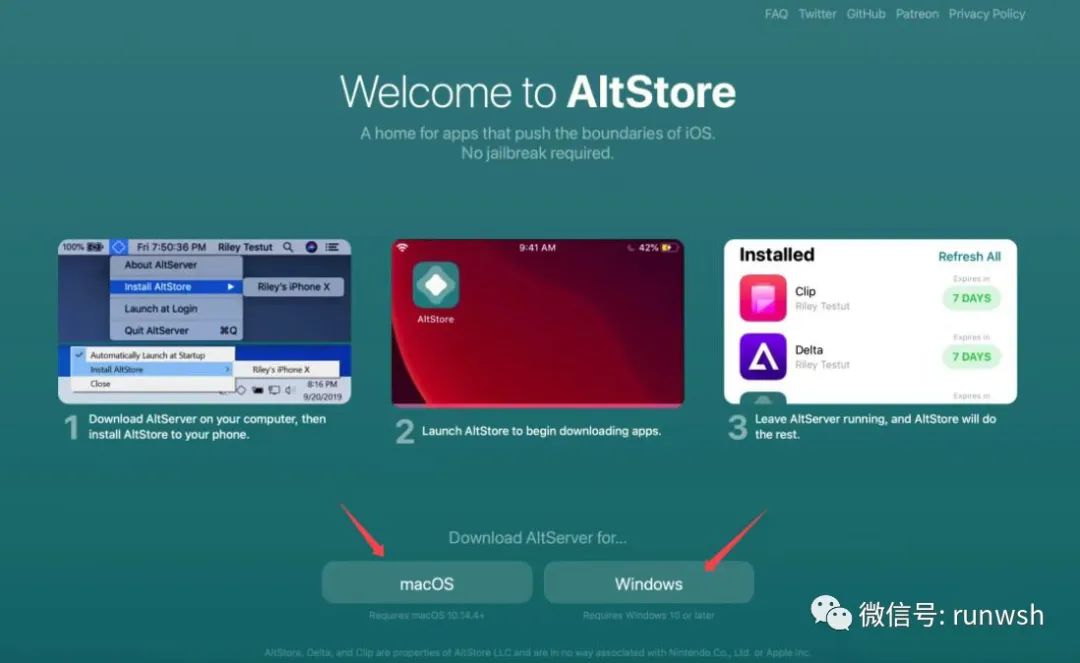This screenshot has height=663, width=1080.
Task: Click the volume icon in the Windows tray
Action: click(x=291, y=390)
